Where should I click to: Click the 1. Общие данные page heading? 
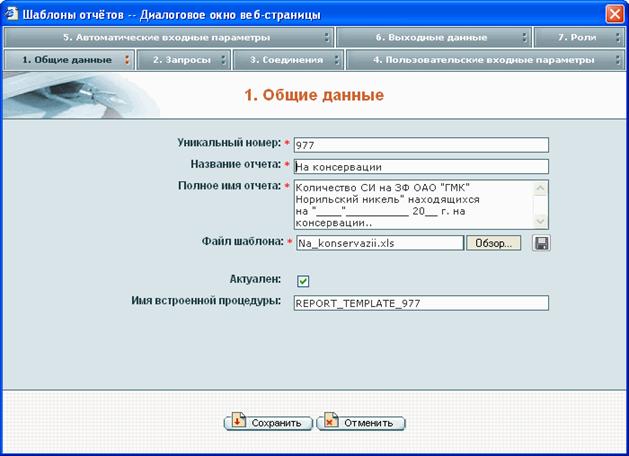pos(314,95)
